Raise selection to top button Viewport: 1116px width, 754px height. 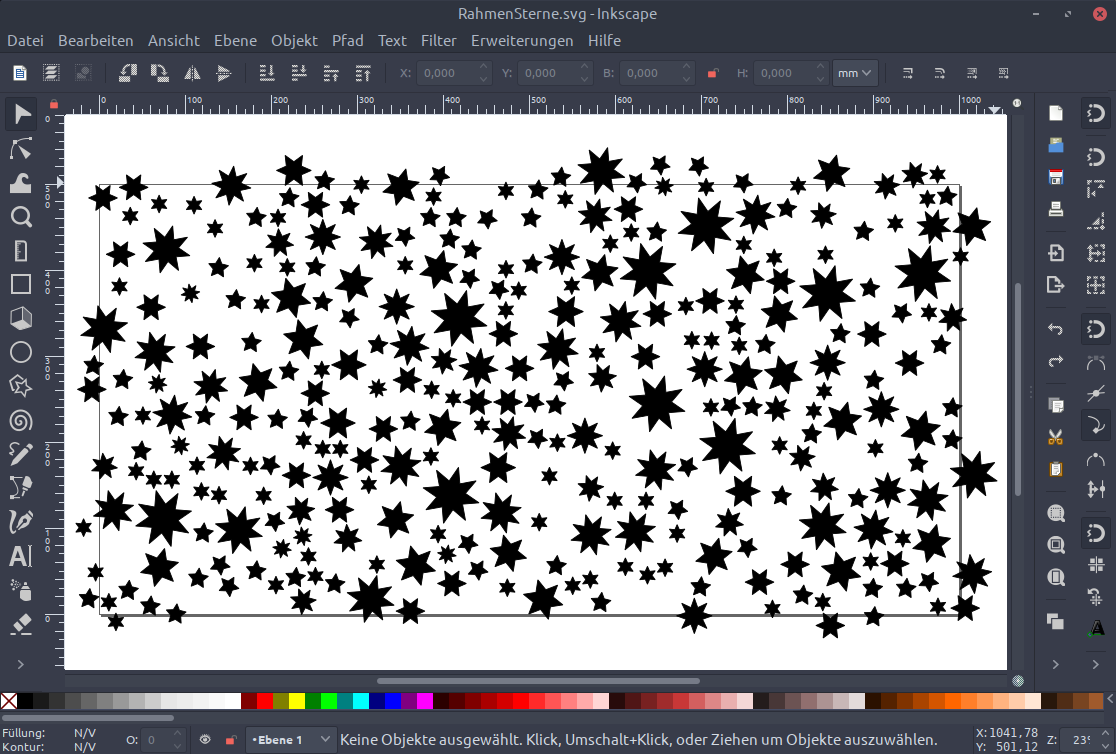pos(363,73)
